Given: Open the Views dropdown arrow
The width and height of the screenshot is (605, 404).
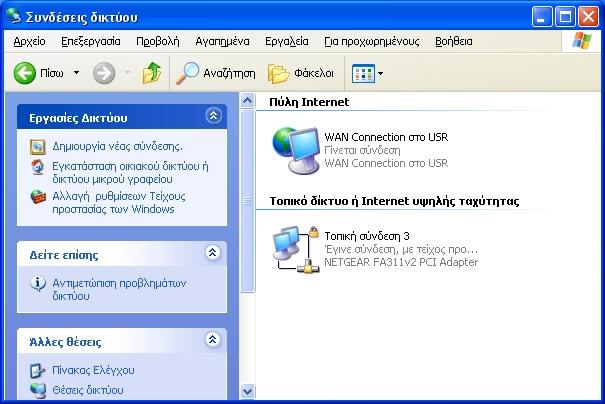Looking at the screenshot, I should tap(380, 73).
